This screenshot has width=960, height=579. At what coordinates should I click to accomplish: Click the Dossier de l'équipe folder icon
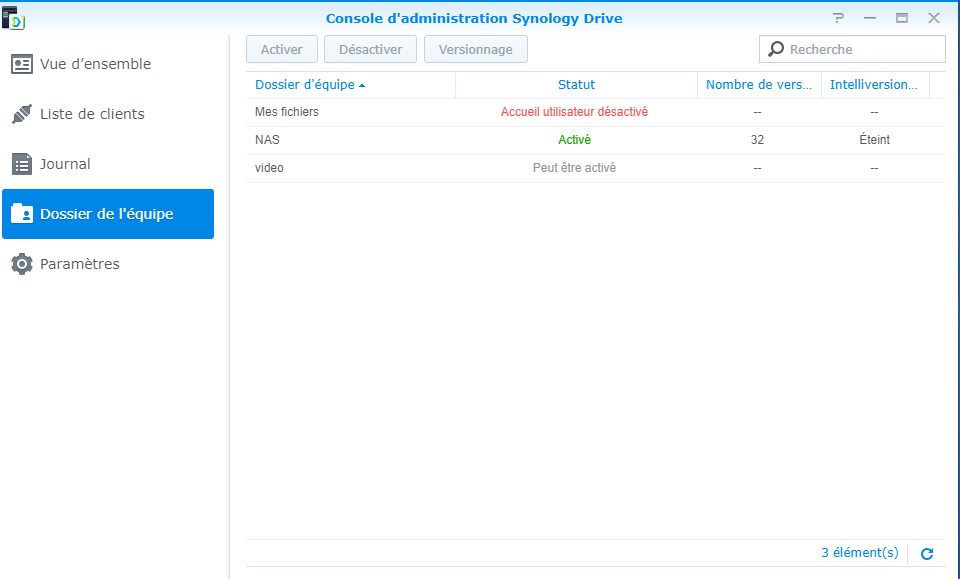click(x=22, y=214)
